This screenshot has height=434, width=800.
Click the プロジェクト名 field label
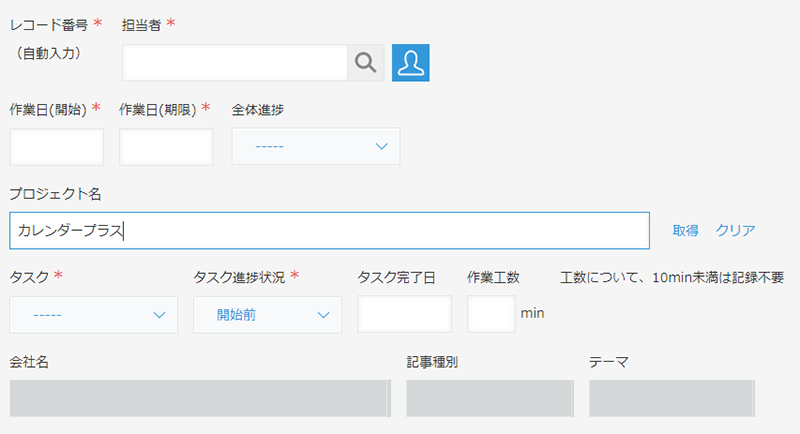(55, 193)
